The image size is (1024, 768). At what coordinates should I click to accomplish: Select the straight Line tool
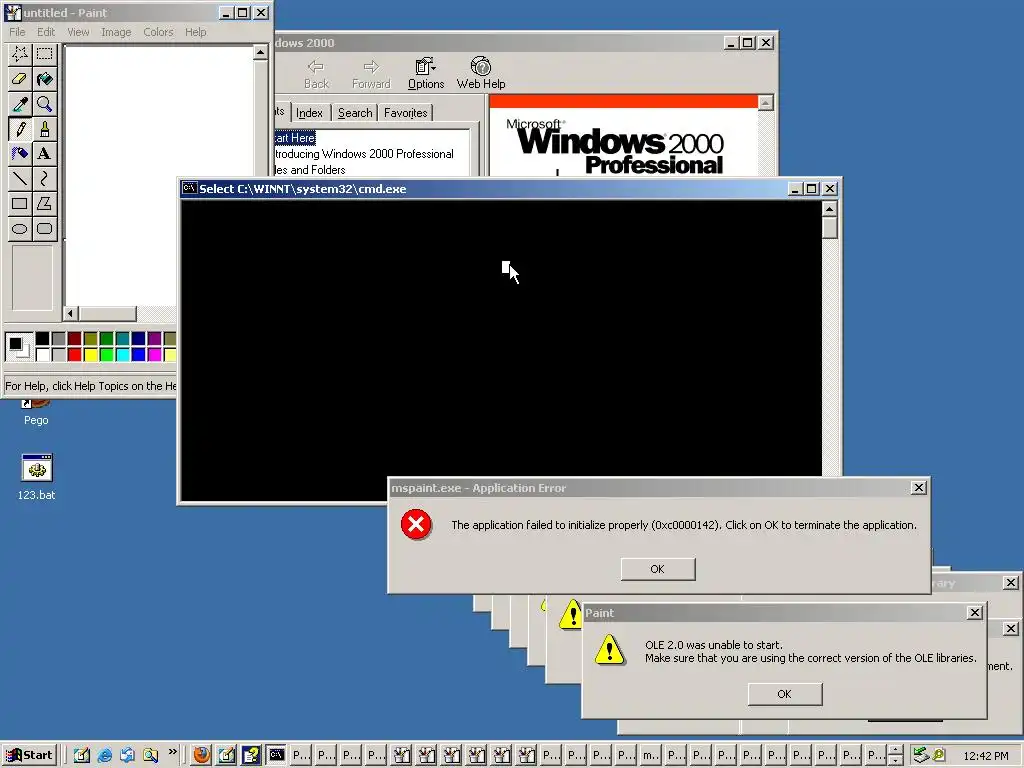20,178
